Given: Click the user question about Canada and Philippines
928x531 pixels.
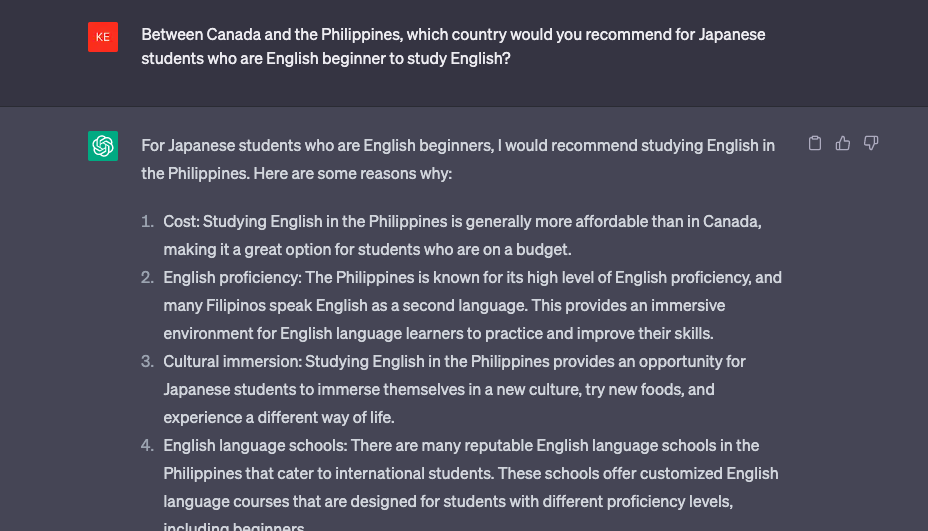Looking at the screenshot, I should click(x=453, y=46).
